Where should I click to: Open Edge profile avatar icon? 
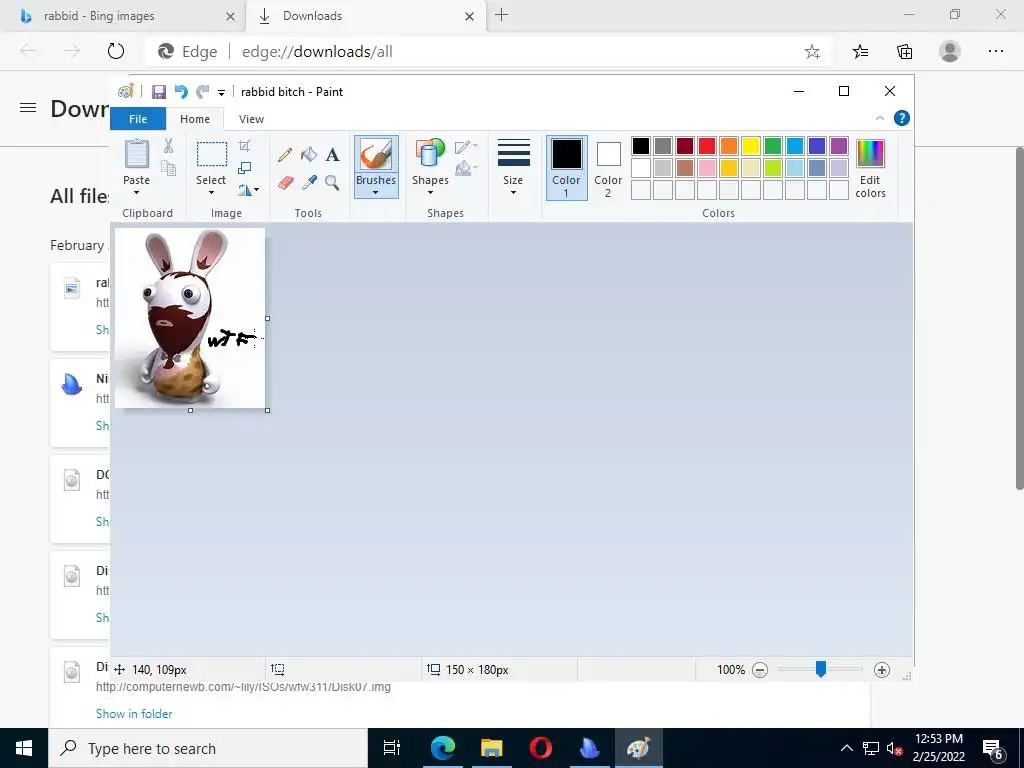950,51
